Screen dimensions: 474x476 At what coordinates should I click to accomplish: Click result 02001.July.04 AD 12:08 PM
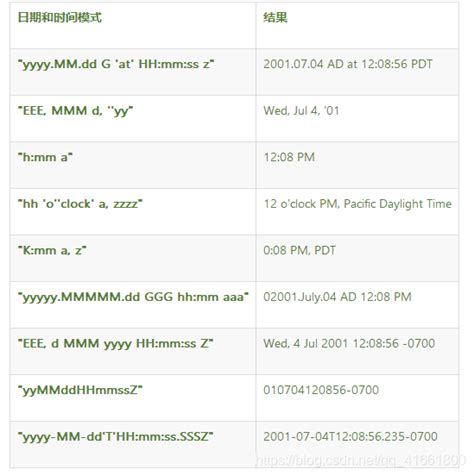tap(337, 297)
